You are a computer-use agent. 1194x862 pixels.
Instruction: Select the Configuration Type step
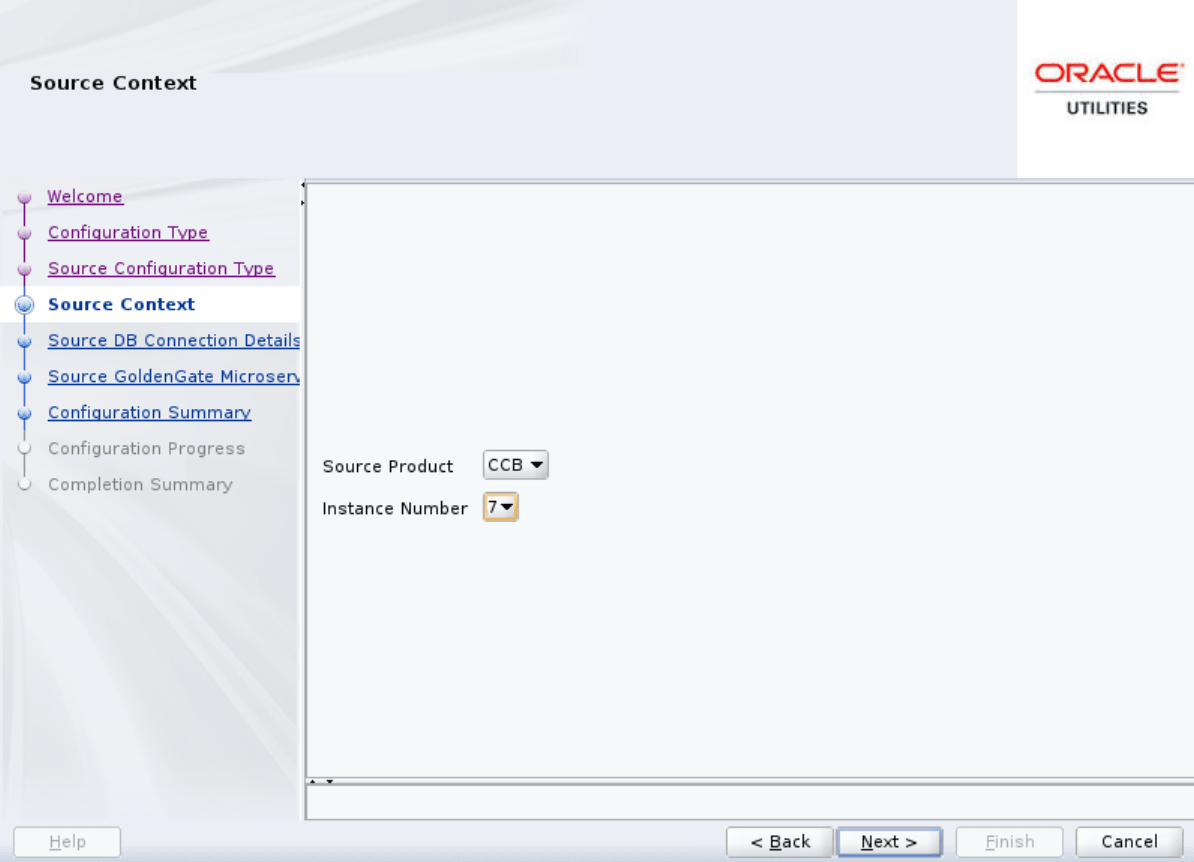click(x=128, y=232)
